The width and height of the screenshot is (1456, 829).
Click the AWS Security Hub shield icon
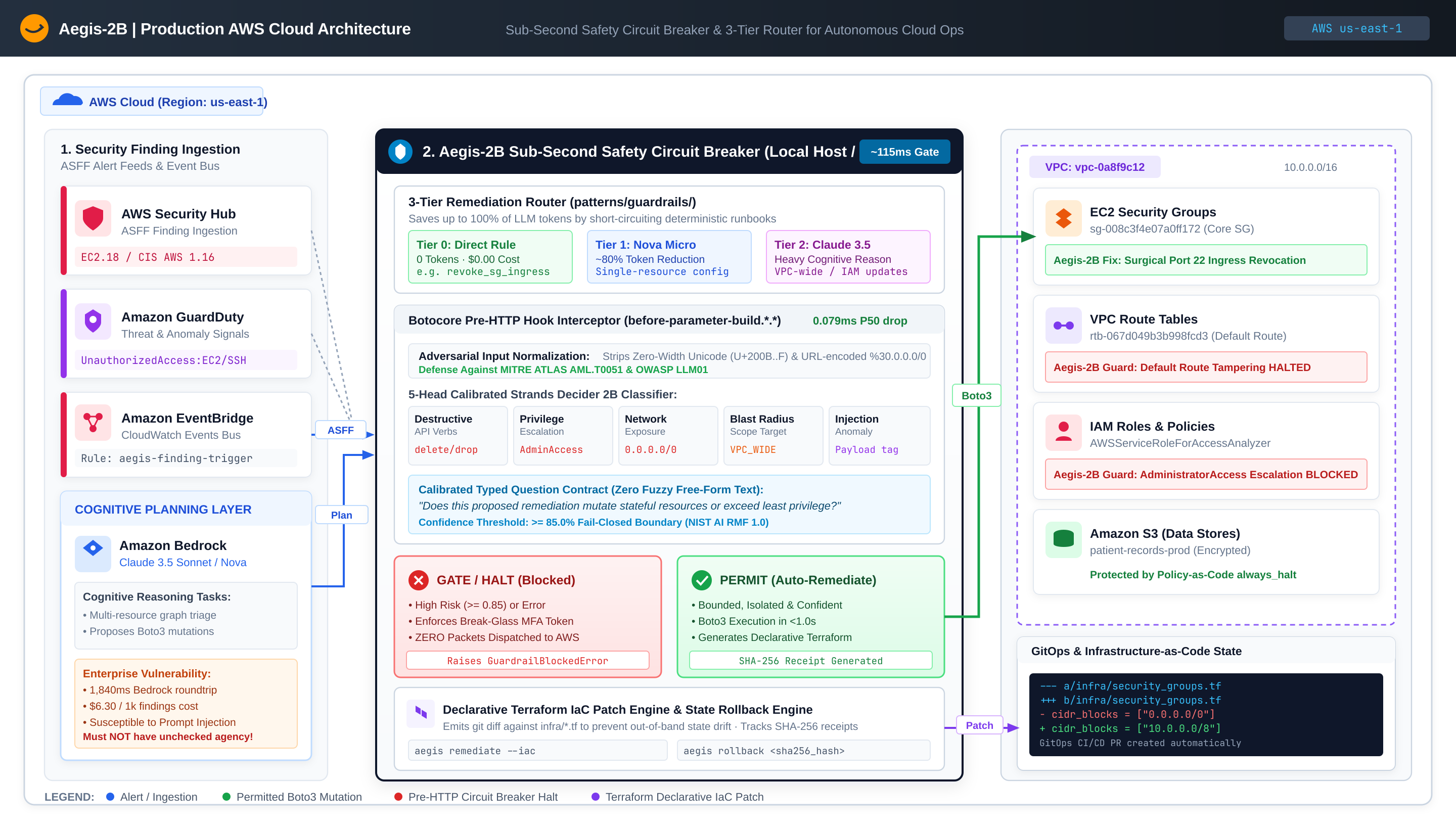(x=93, y=218)
